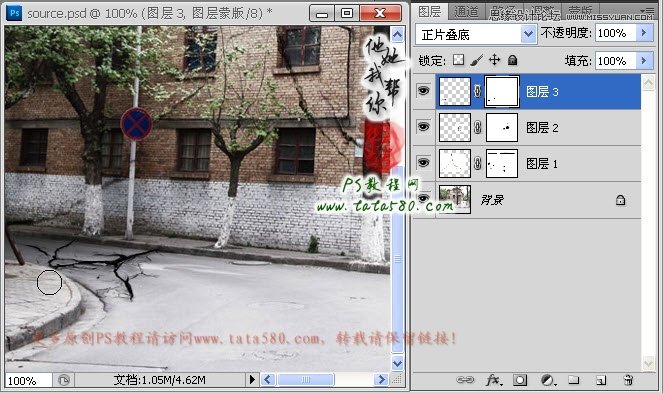Click the link layers icon
Screen dimensions: 663x393
click(x=465, y=380)
